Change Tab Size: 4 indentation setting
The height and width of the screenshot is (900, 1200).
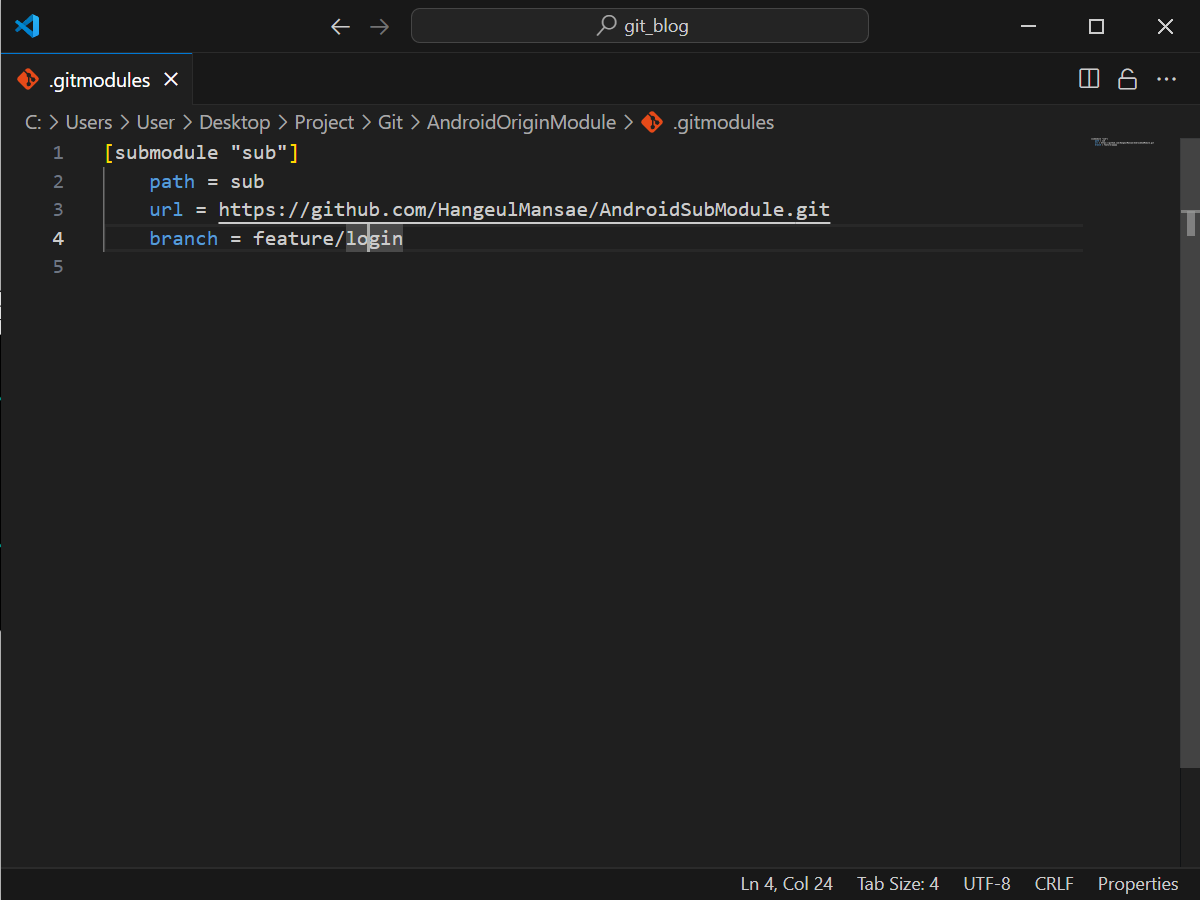897,884
